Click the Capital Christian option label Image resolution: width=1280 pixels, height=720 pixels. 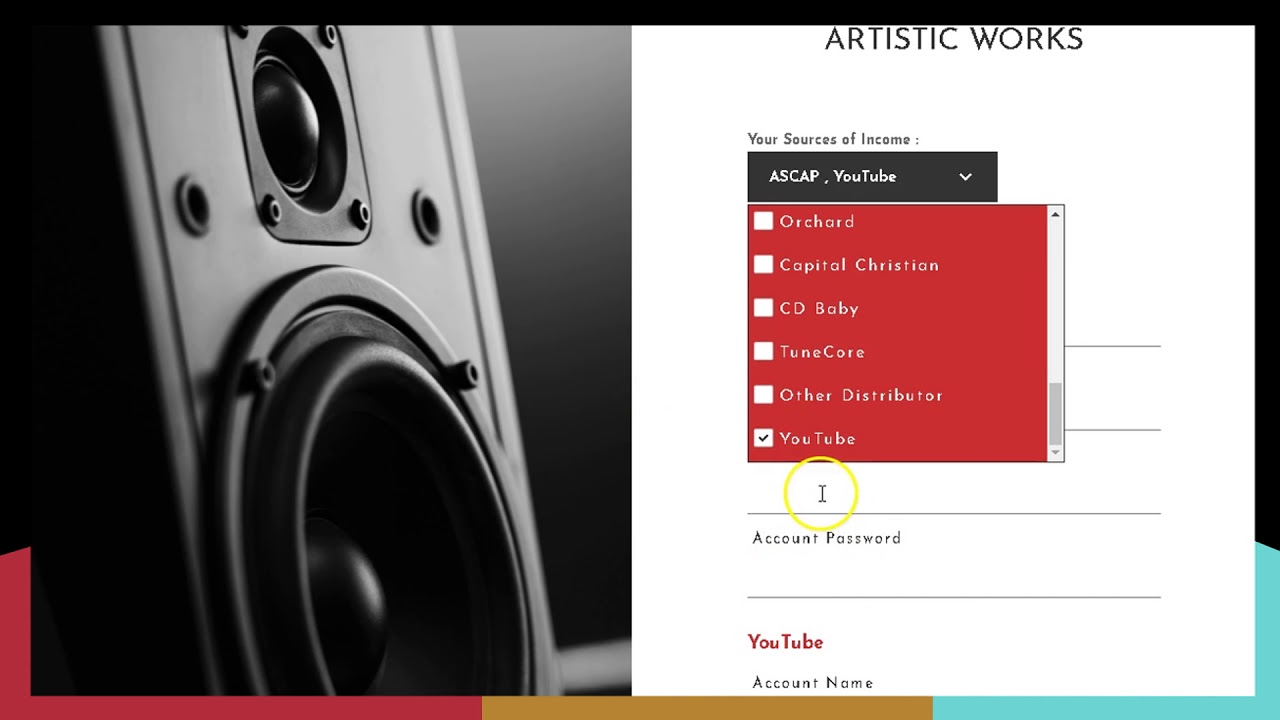point(859,265)
